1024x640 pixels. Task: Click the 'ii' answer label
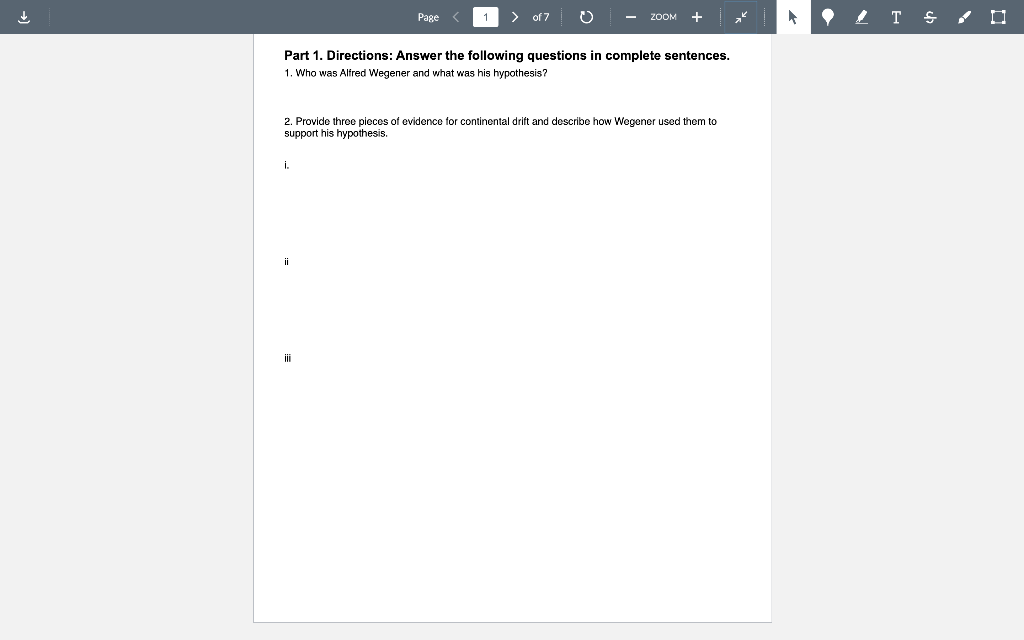pos(286,262)
